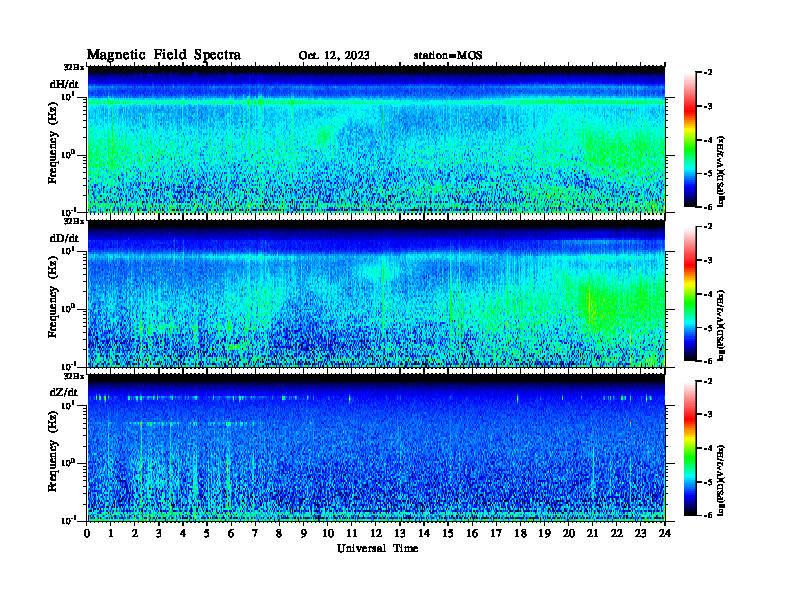The image size is (792, 612).
Task: Click the color bar beside dH/dt panel
Action: pyautogui.click(x=690, y=140)
